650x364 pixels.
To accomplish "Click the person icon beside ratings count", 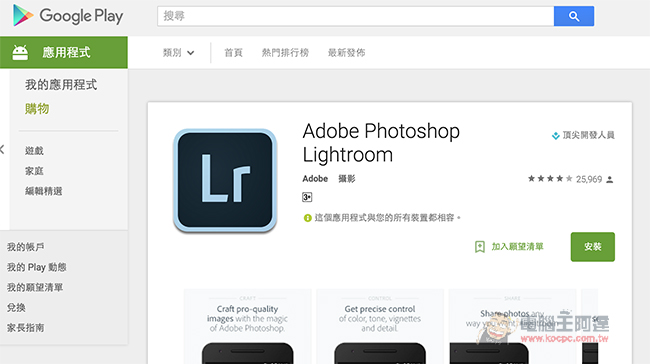I will click(x=609, y=180).
